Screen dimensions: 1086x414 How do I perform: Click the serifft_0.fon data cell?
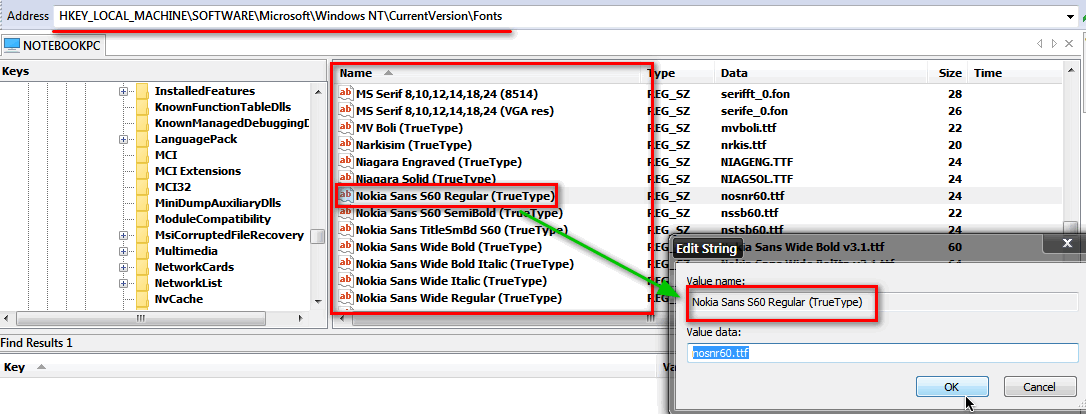click(754, 93)
